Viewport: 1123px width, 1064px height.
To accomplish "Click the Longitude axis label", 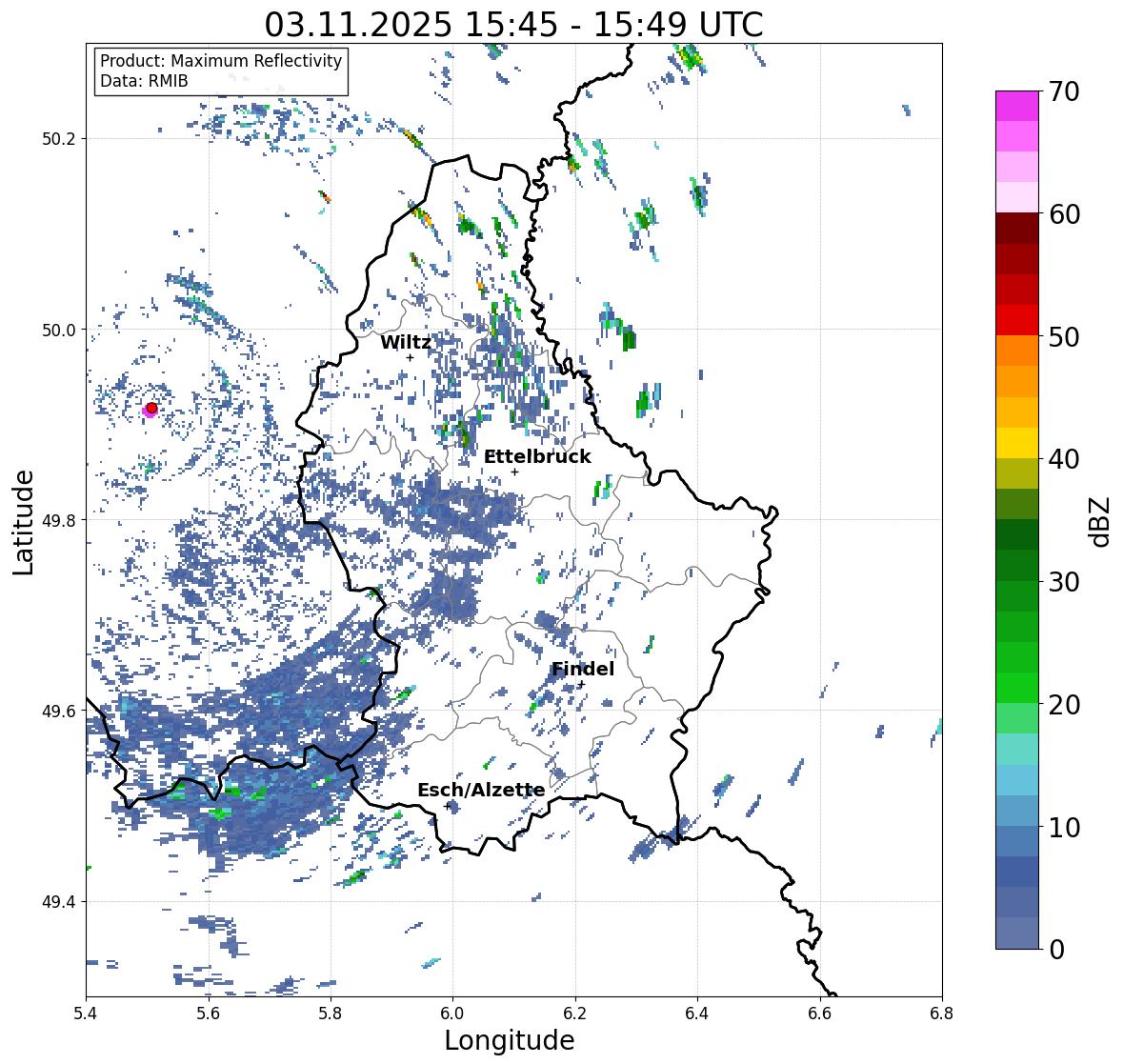I will [510, 1040].
